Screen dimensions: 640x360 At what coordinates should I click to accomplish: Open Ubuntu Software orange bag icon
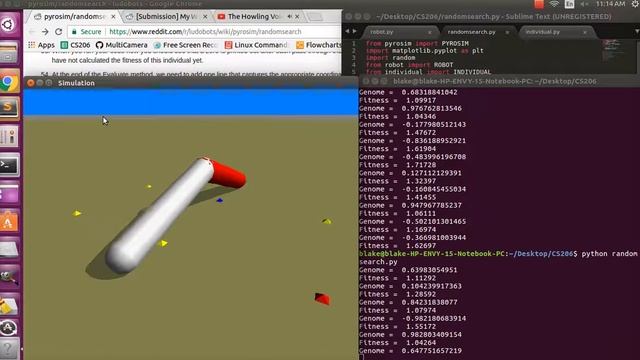click(9, 222)
